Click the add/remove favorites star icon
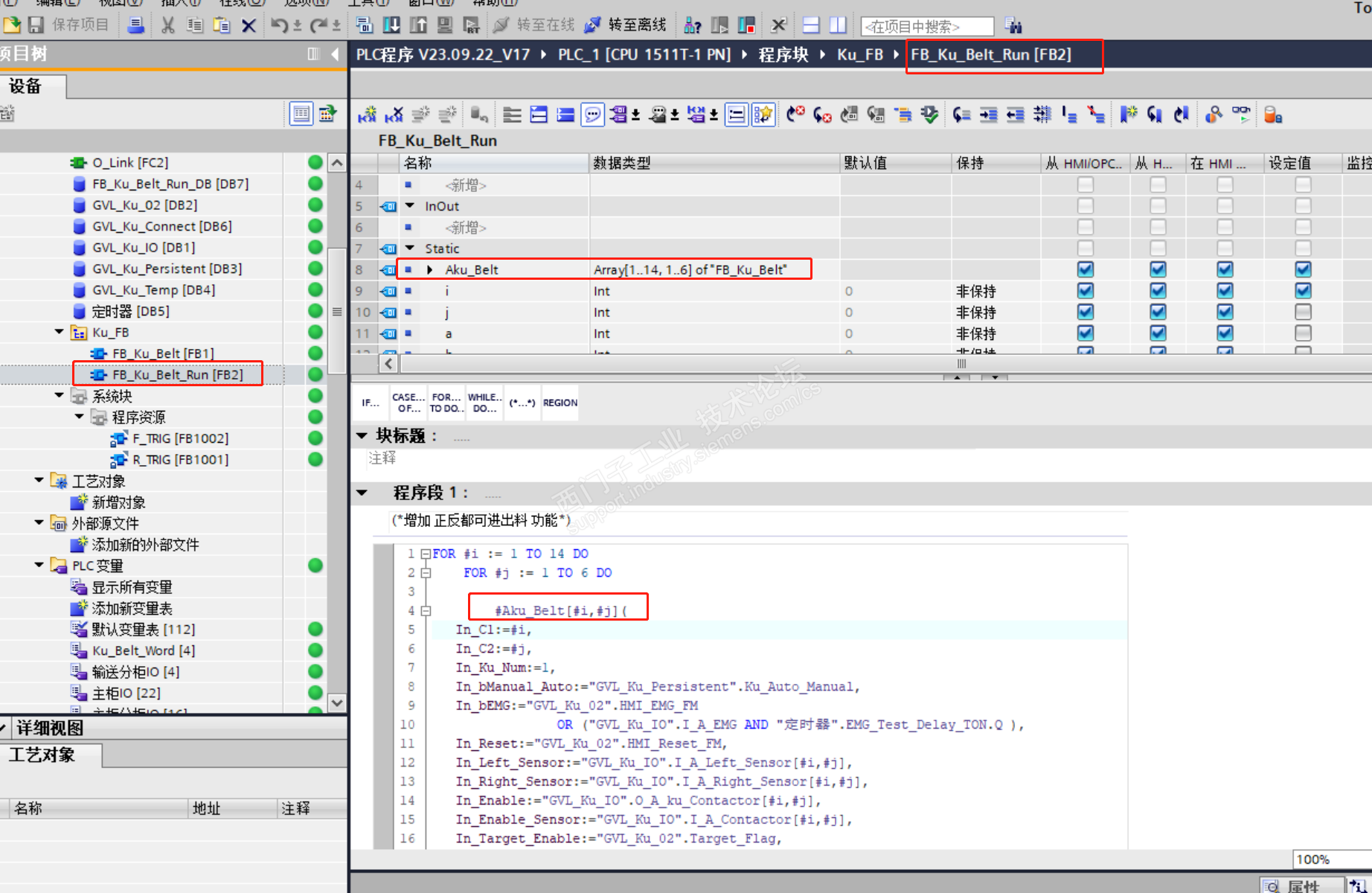The height and width of the screenshot is (893, 1372). tap(763, 115)
